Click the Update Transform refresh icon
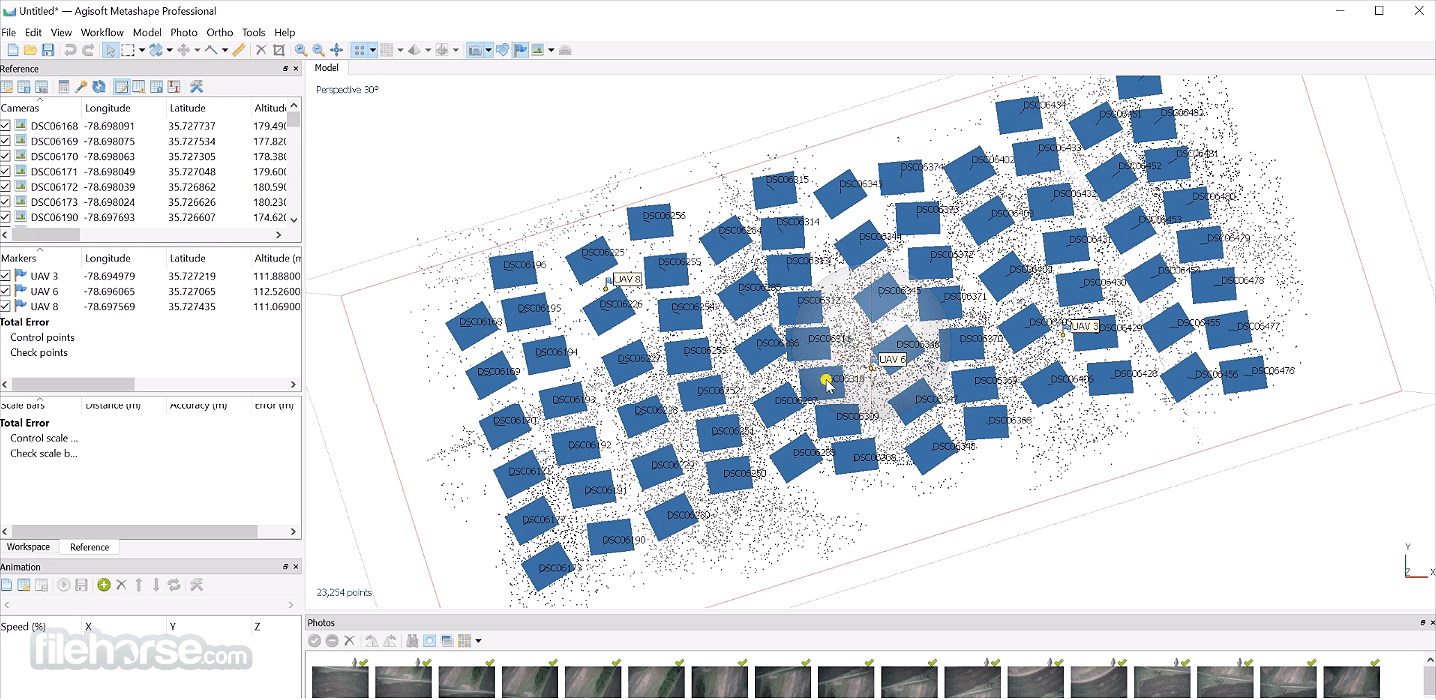1436x700 pixels. (x=99, y=87)
